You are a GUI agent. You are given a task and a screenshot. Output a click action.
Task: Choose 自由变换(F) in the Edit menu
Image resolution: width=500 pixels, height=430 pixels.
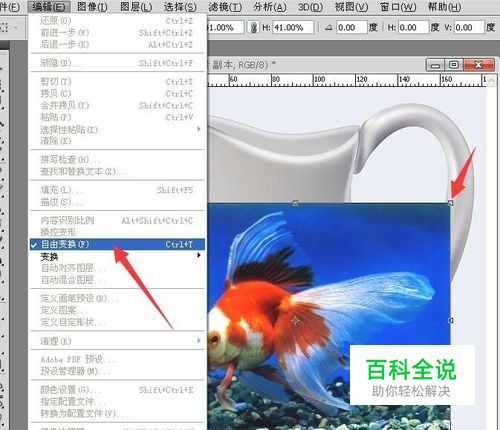pyautogui.click(x=117, y=244)
